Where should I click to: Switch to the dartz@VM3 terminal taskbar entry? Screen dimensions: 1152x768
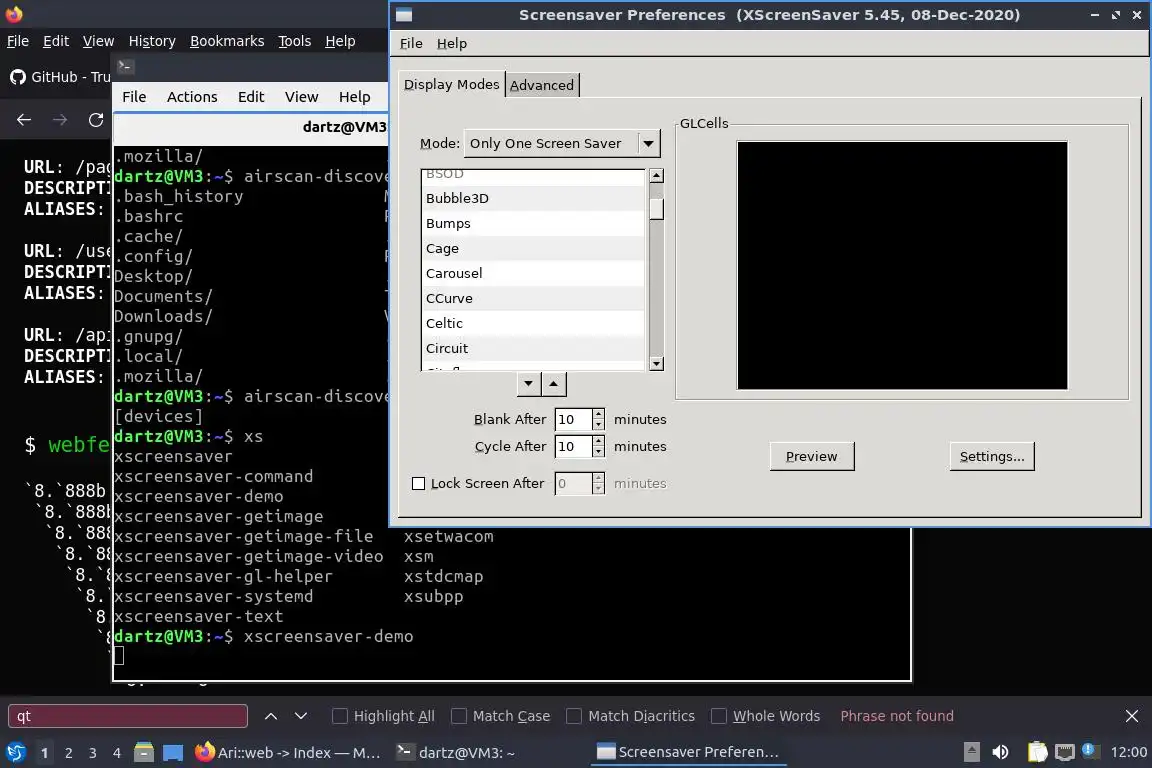point(456,753)
